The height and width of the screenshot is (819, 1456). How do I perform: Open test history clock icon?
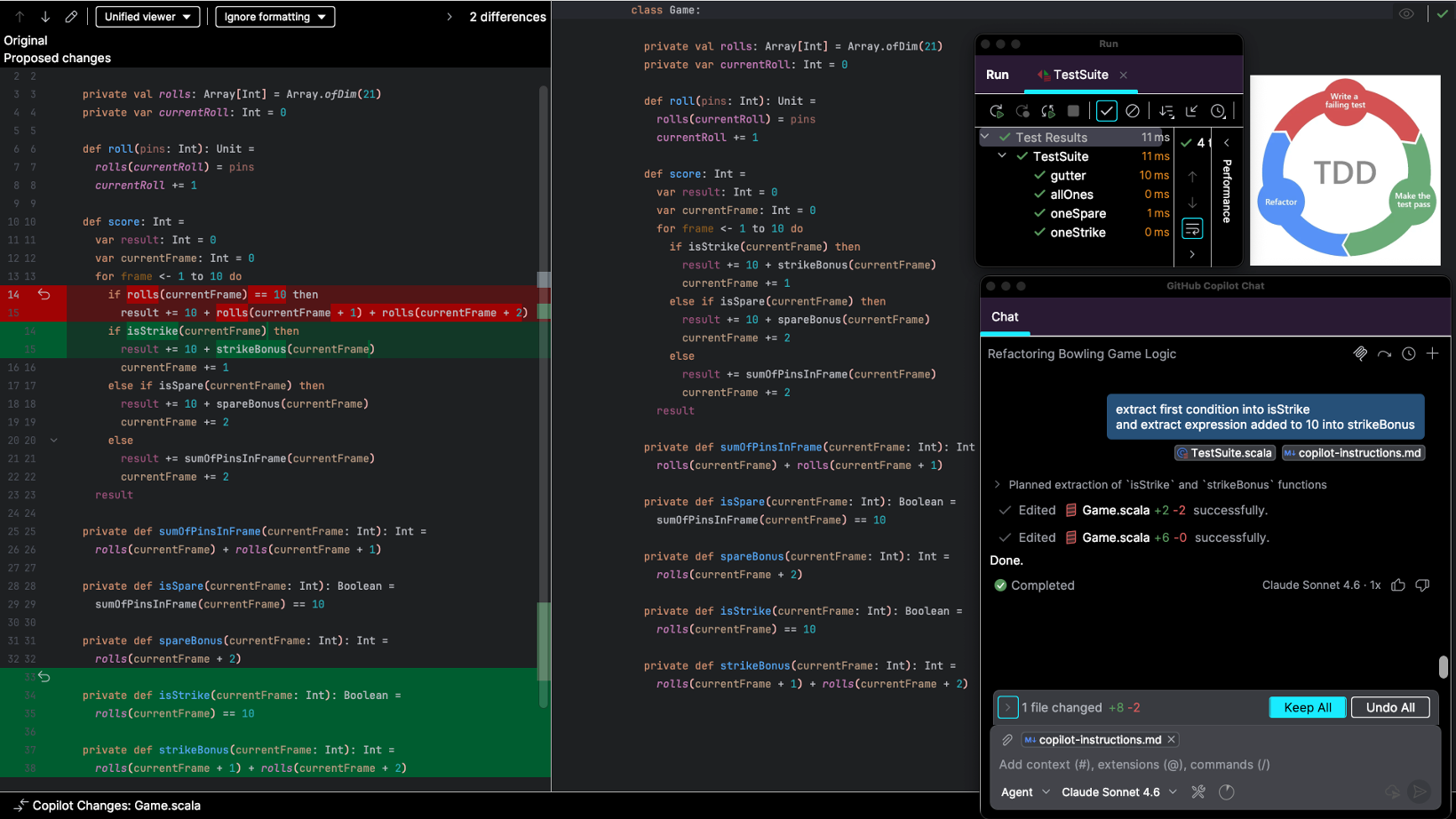click(1218, 111)
